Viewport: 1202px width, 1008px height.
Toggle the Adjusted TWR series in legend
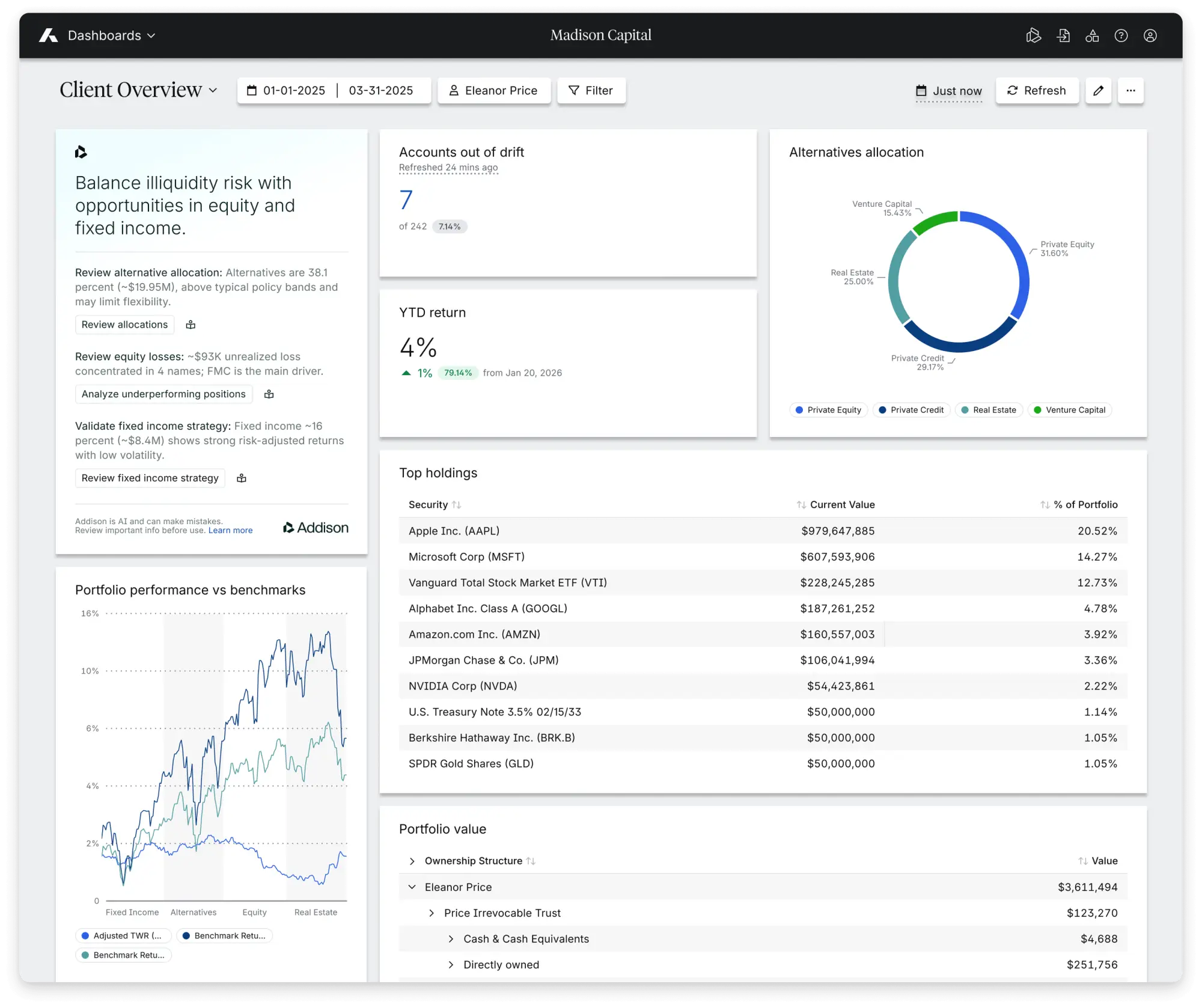point(123,936)
